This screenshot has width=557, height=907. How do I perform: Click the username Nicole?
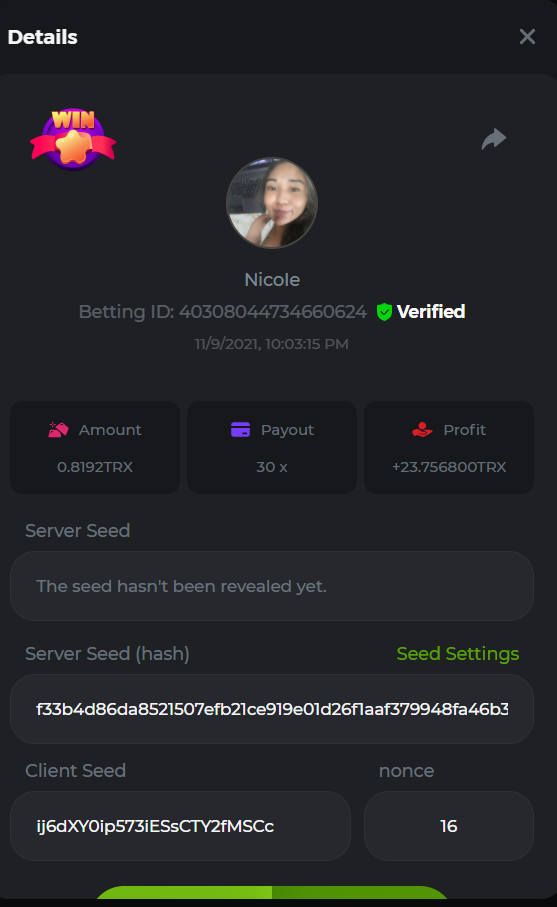point(272,280)
